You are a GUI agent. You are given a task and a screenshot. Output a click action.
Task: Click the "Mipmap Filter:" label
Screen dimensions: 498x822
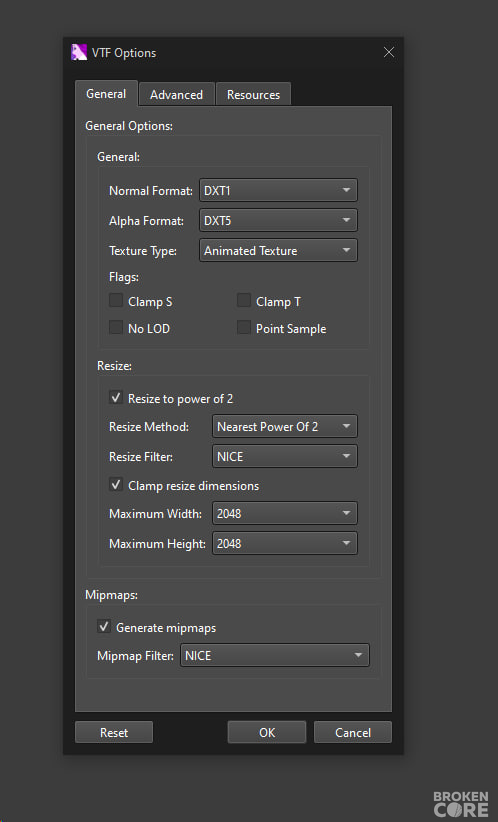coord(135,656)
